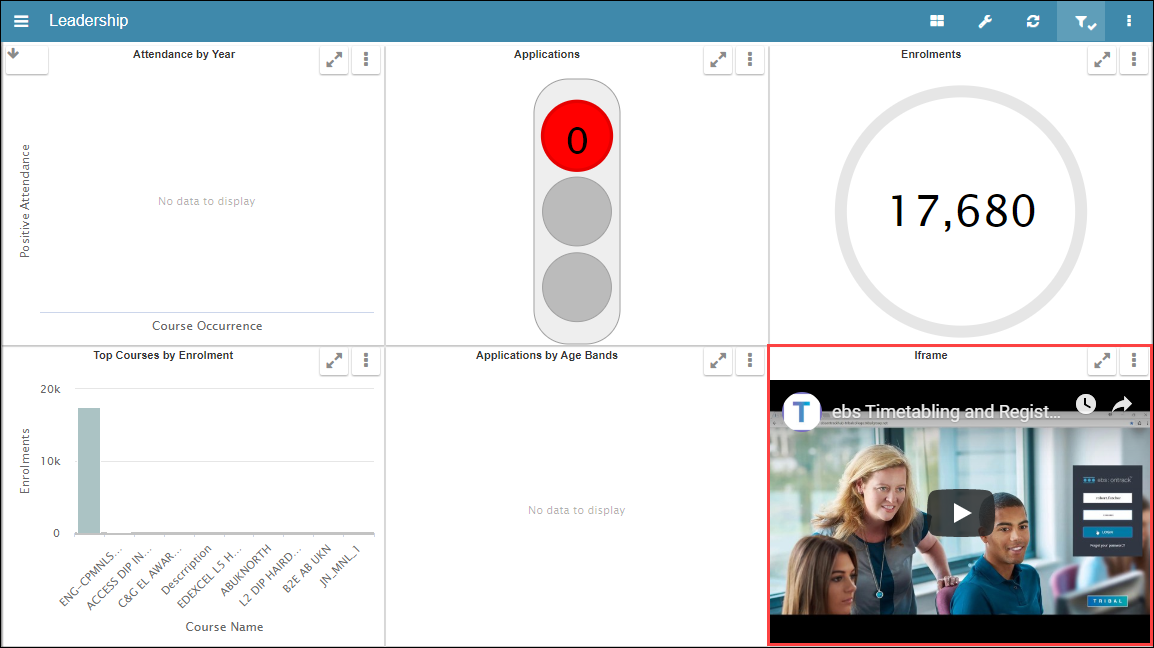Play the embedded ebs Timetabling video
Screen dimensions: 1154x648
point(960,512)
